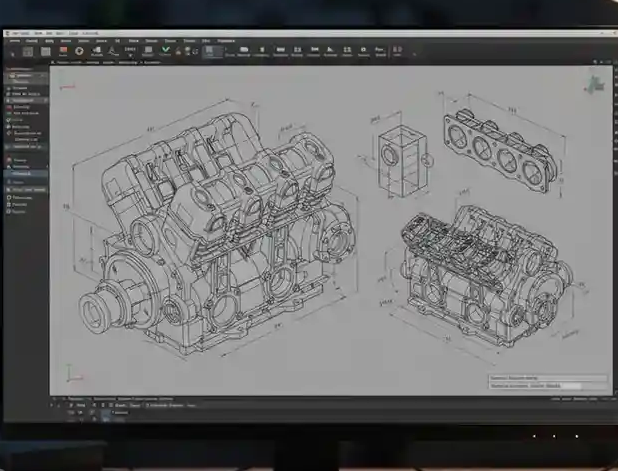Click the first square icon in the toolbar
618x471 pixels.
[x=27, y=50]
